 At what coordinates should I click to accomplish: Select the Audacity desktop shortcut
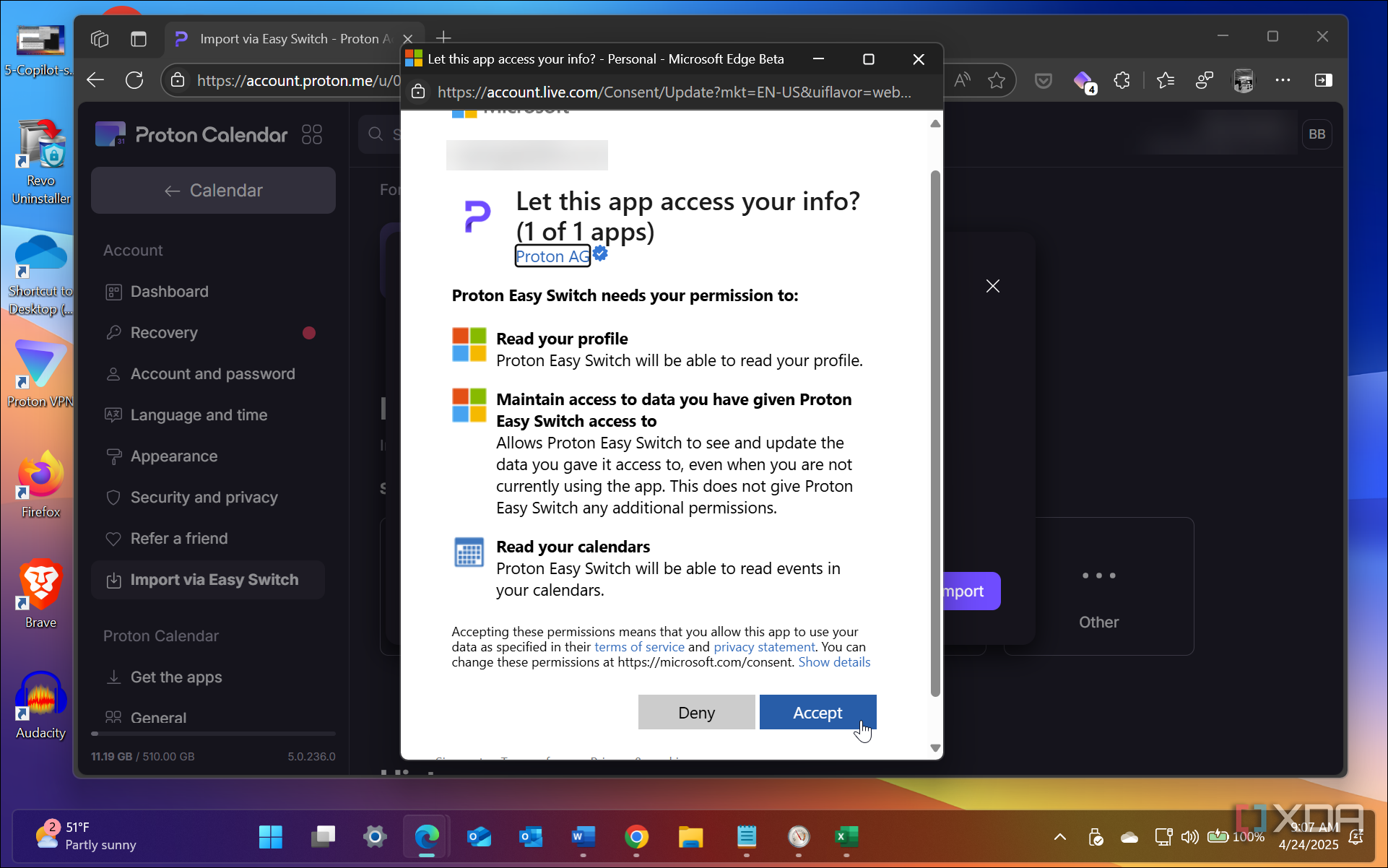40,706
